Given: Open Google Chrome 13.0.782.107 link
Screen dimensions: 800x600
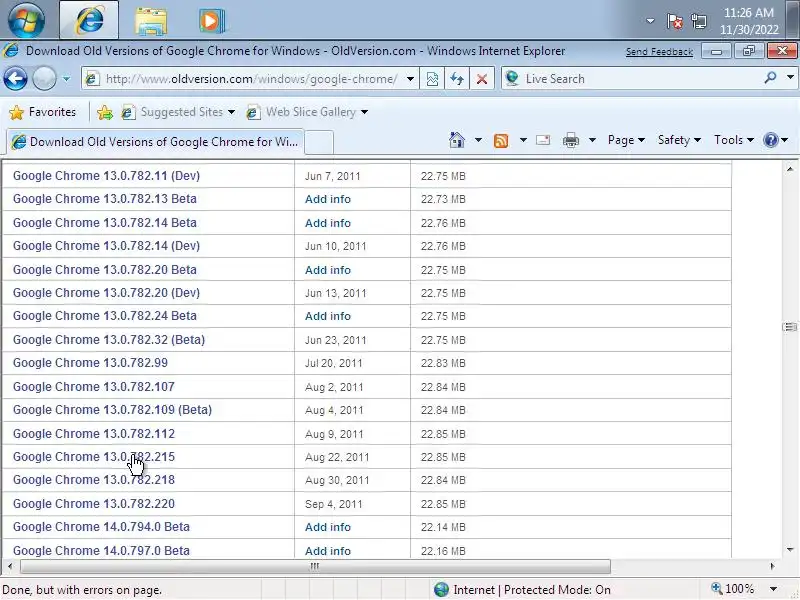Looking at the screenshot, I should [x=94, y=387].
